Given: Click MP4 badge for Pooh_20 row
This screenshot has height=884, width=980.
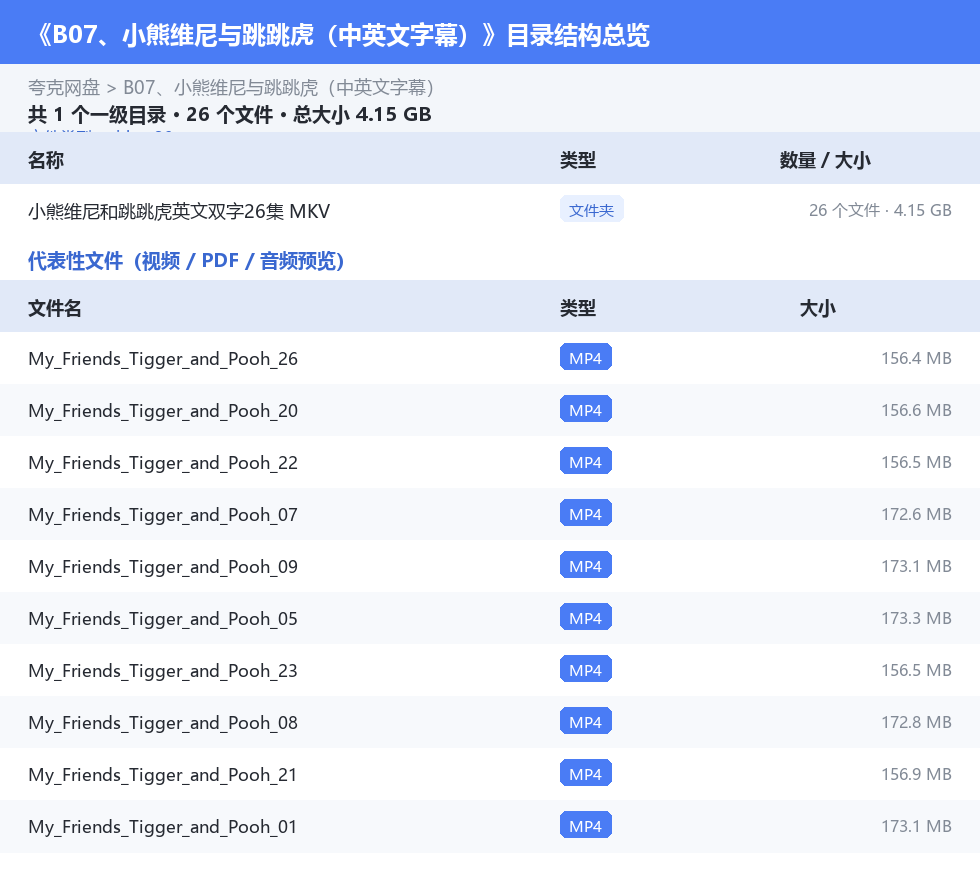Looking at the screenshot, I should point(586,409).
